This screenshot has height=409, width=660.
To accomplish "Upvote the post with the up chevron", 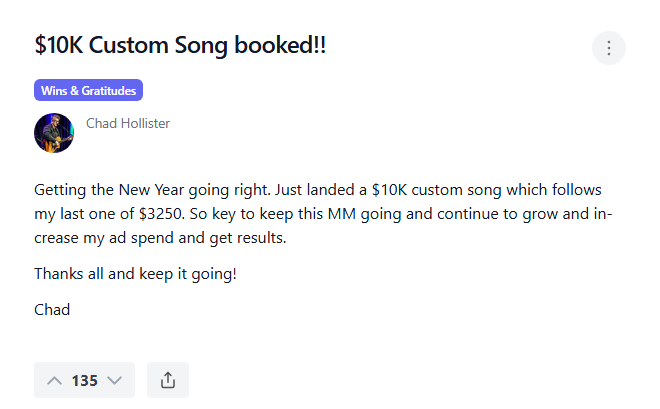I will point(54,380).
